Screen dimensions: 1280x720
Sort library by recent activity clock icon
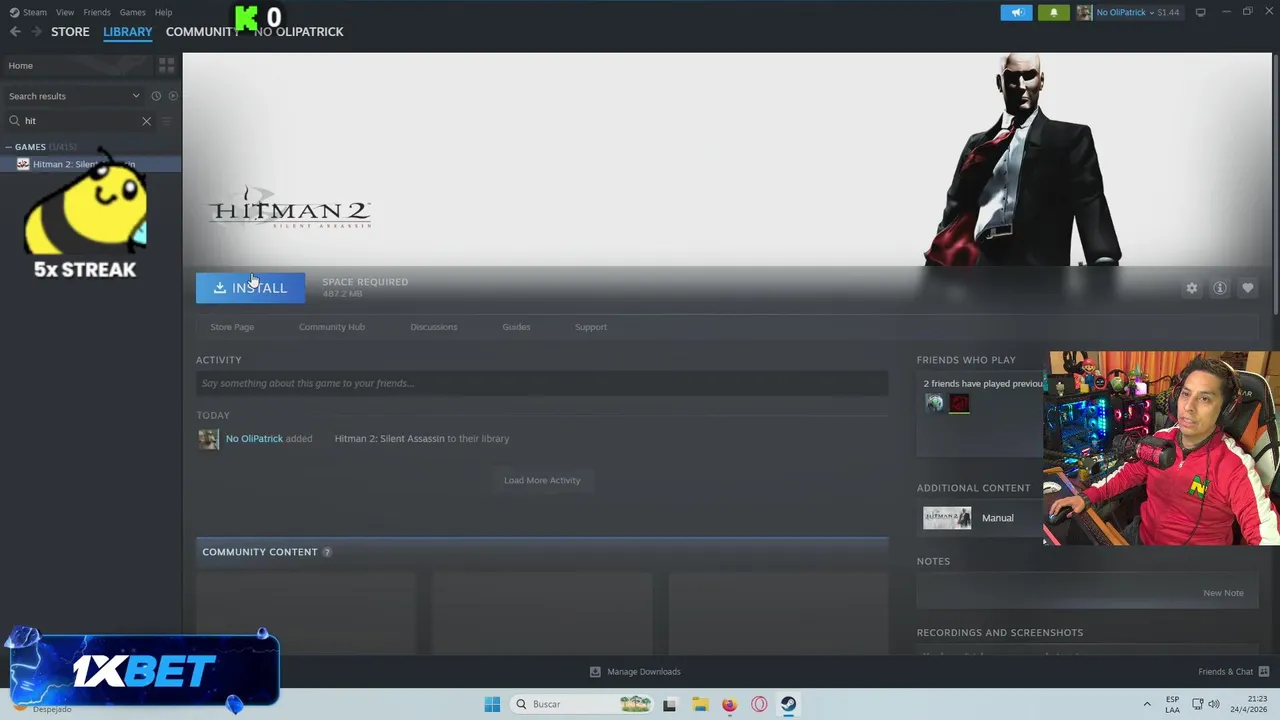156,96
